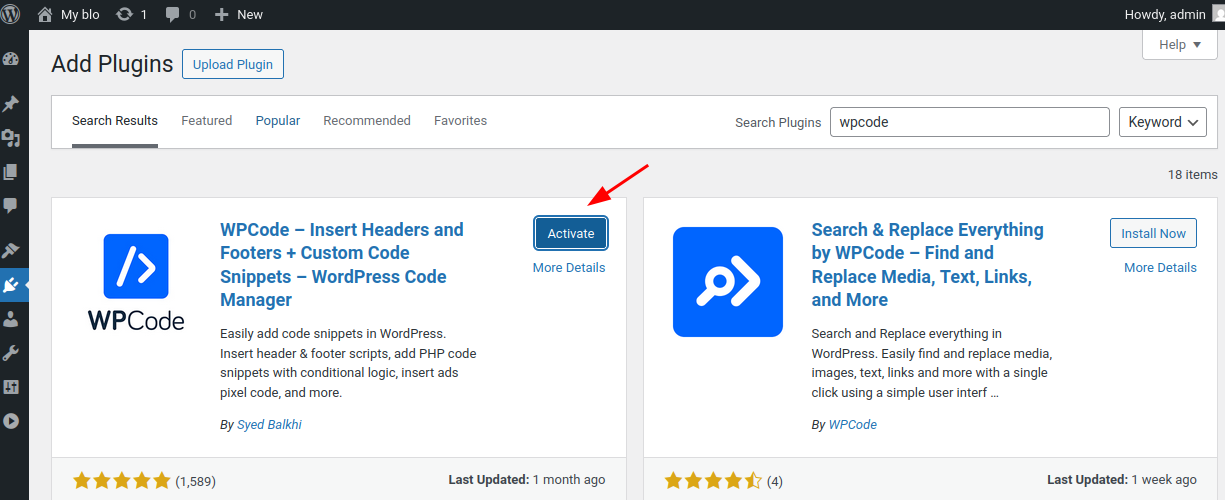
Task: Open Users via the person icon
Action: tap(11, 319)
